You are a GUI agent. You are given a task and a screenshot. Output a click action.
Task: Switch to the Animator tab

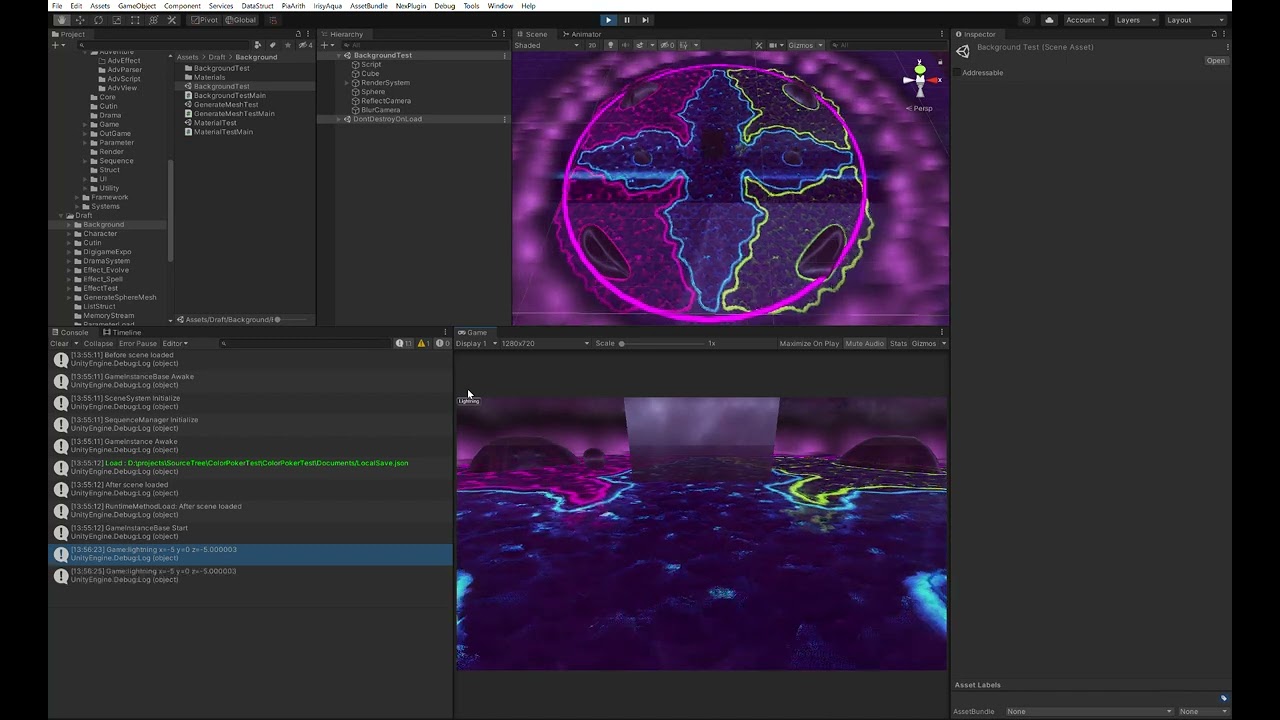coord(585,34)
